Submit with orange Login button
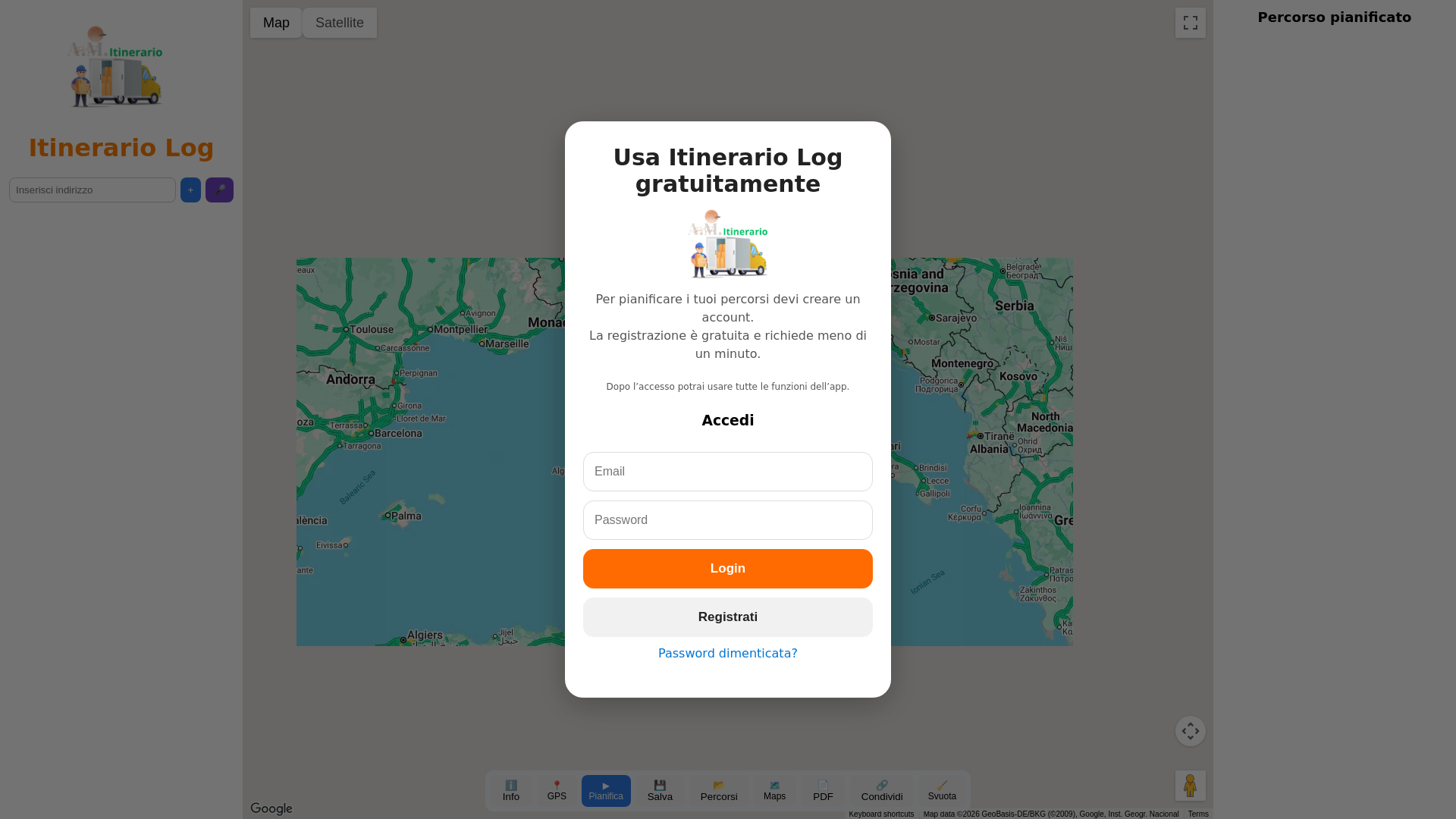1456x819 pixels. pyautogui.click(x=728, y=569)
